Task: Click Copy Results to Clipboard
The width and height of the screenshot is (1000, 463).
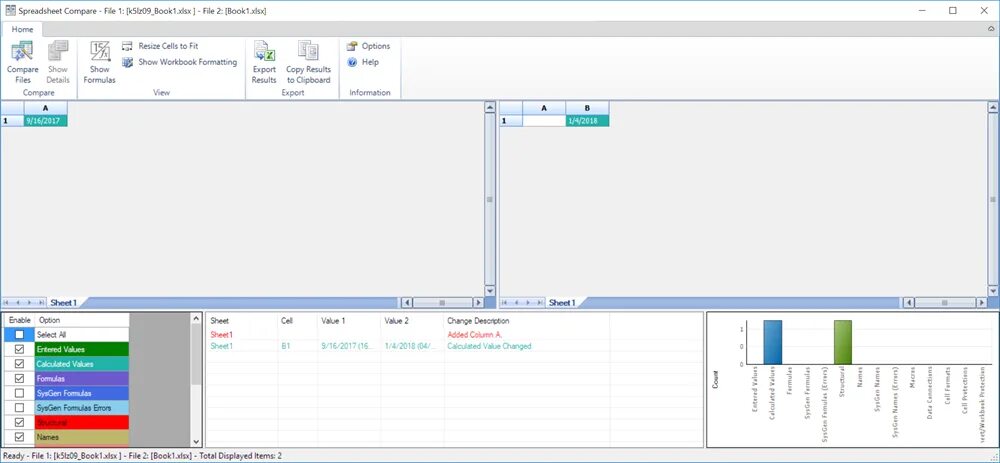Action: click(x=309, y=62)
